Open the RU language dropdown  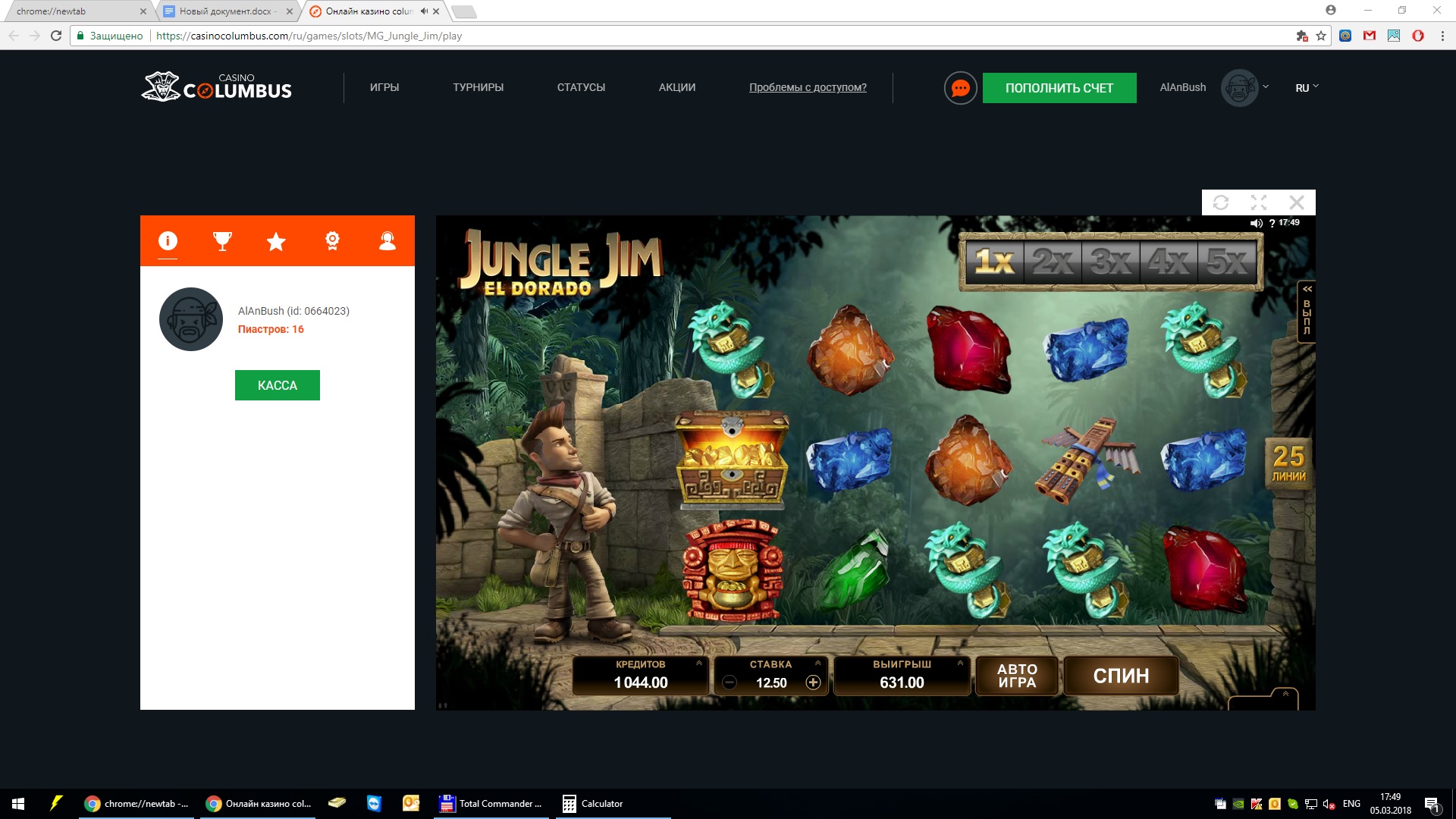pos(1307,87)
